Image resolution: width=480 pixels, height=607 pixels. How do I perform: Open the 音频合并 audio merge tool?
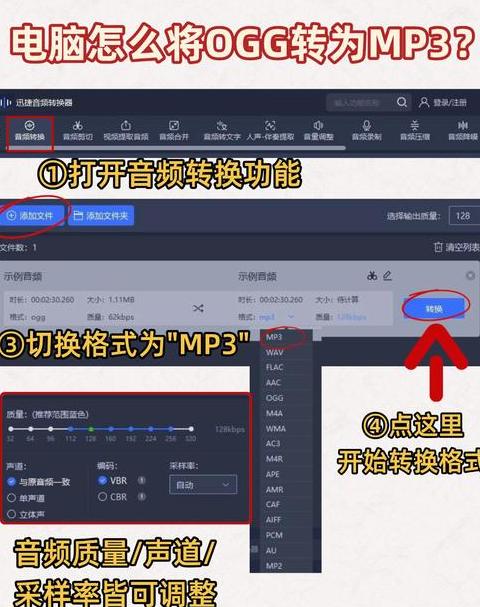[174, 130]
